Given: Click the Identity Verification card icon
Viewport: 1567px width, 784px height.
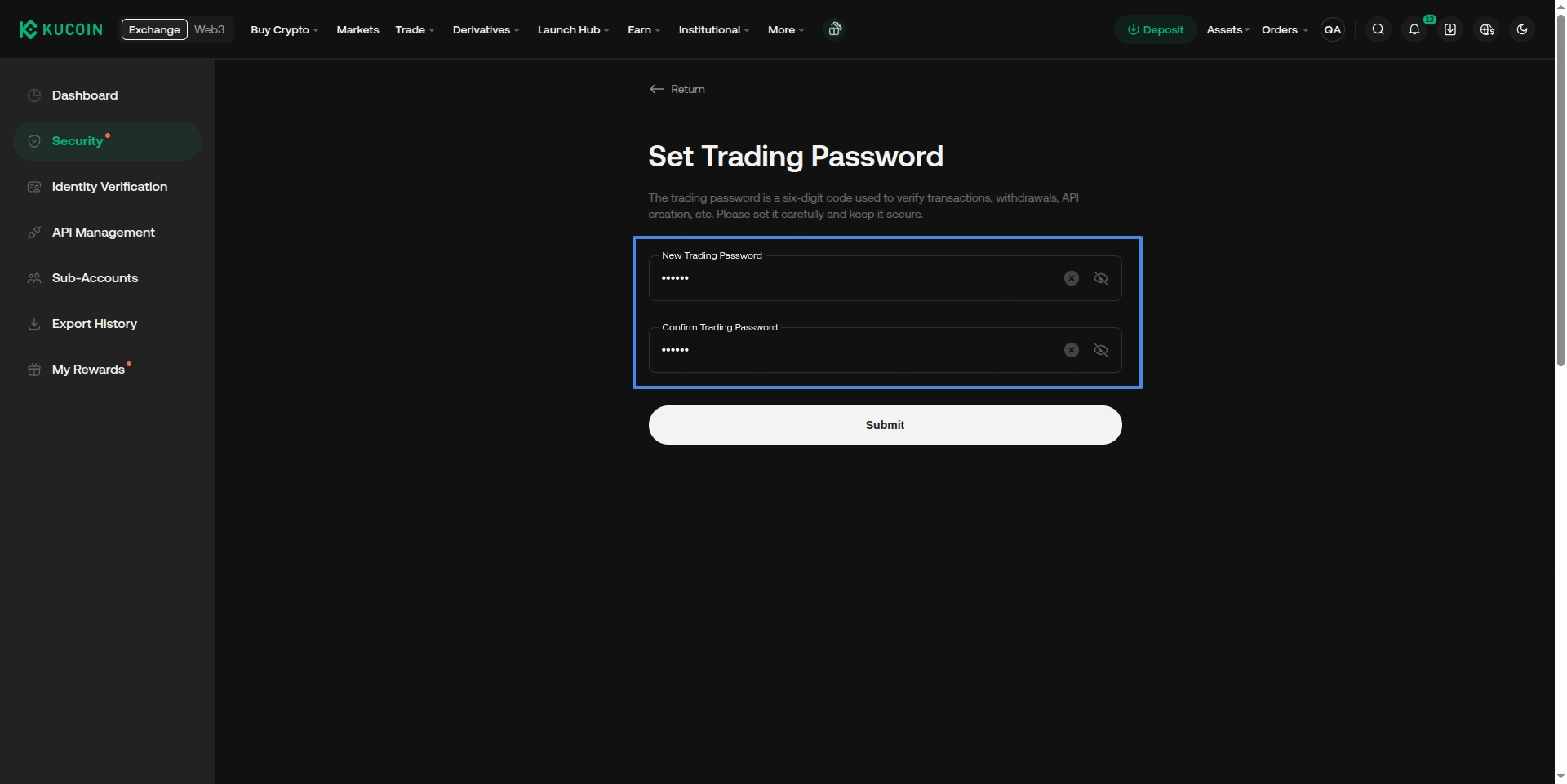Looking at the screenshot, I should [x=34, y=187].
